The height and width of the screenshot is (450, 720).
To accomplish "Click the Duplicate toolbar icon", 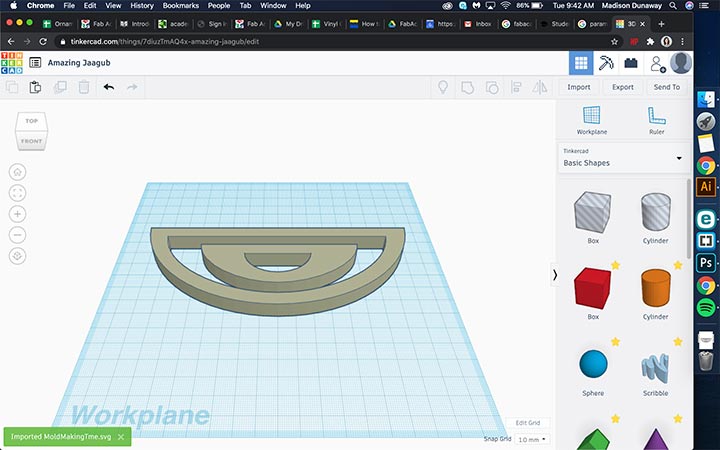I will coord(60,87).
